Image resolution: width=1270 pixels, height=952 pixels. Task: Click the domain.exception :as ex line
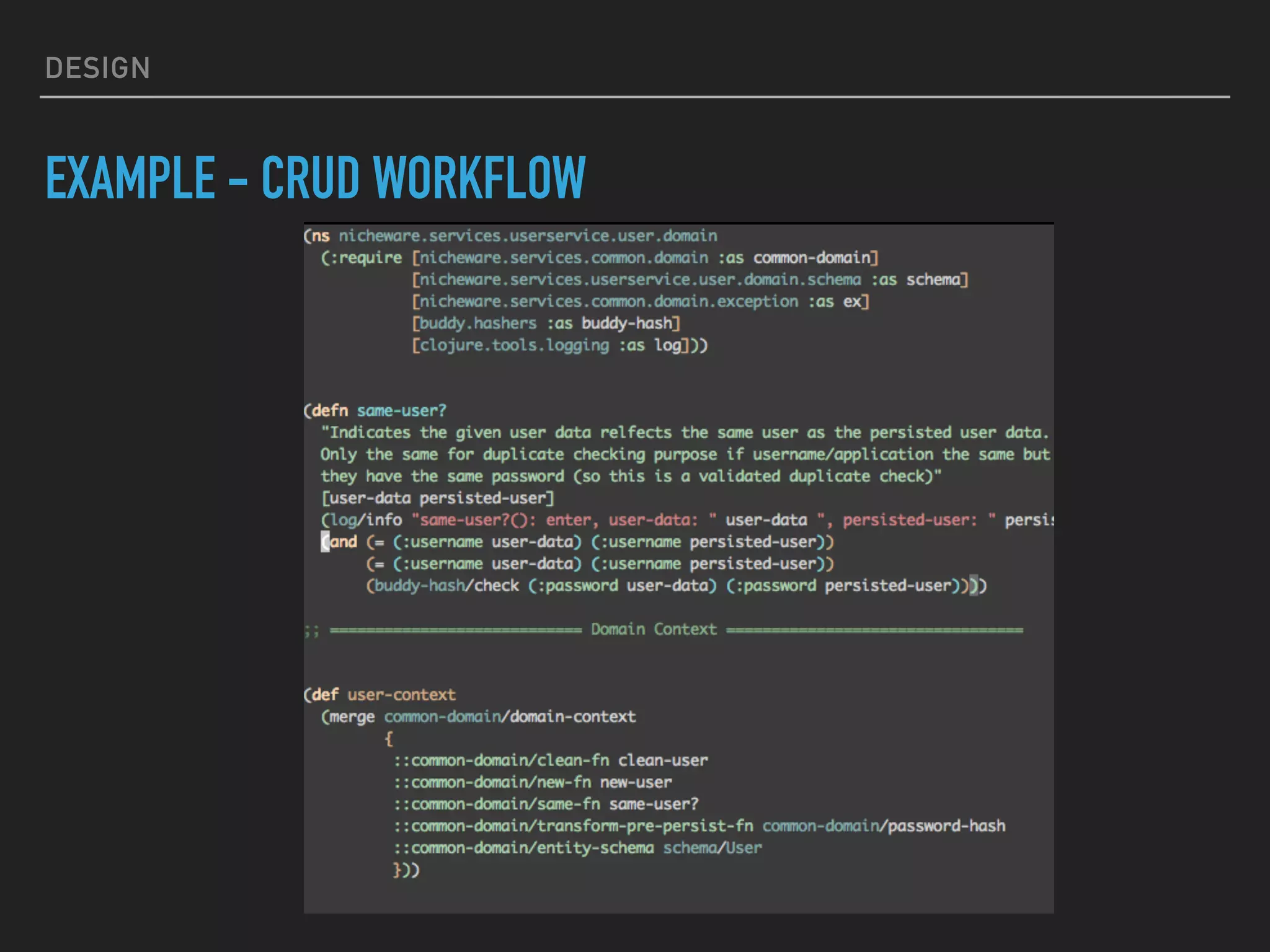coord(641,302)
